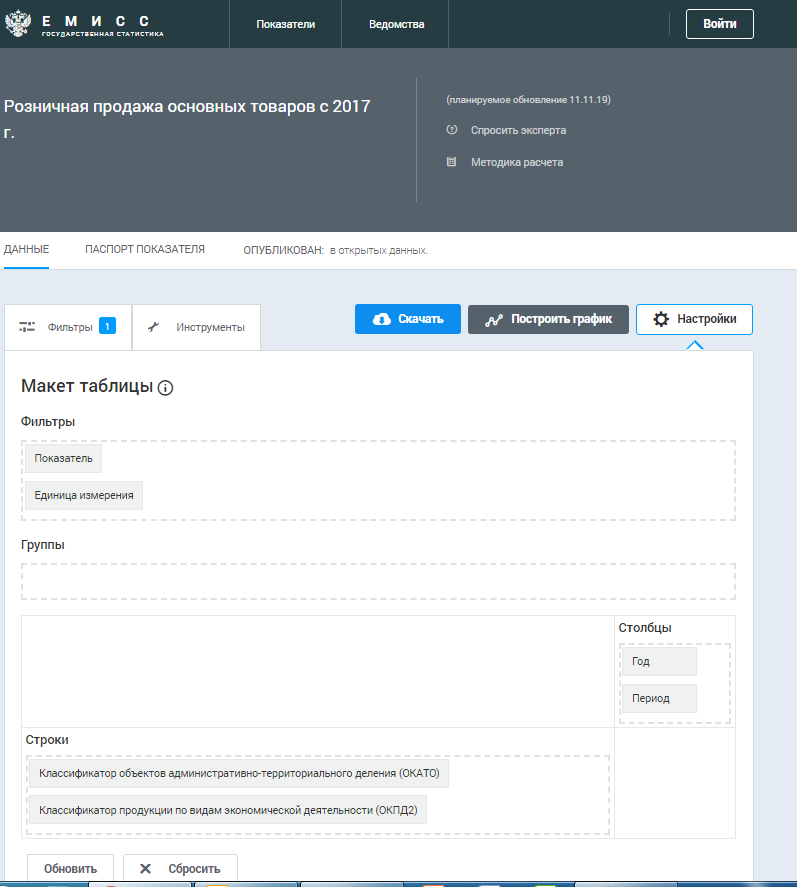Open the Показатели menu
Viewport: 797px width, 887px height.
tap(285, 24)
